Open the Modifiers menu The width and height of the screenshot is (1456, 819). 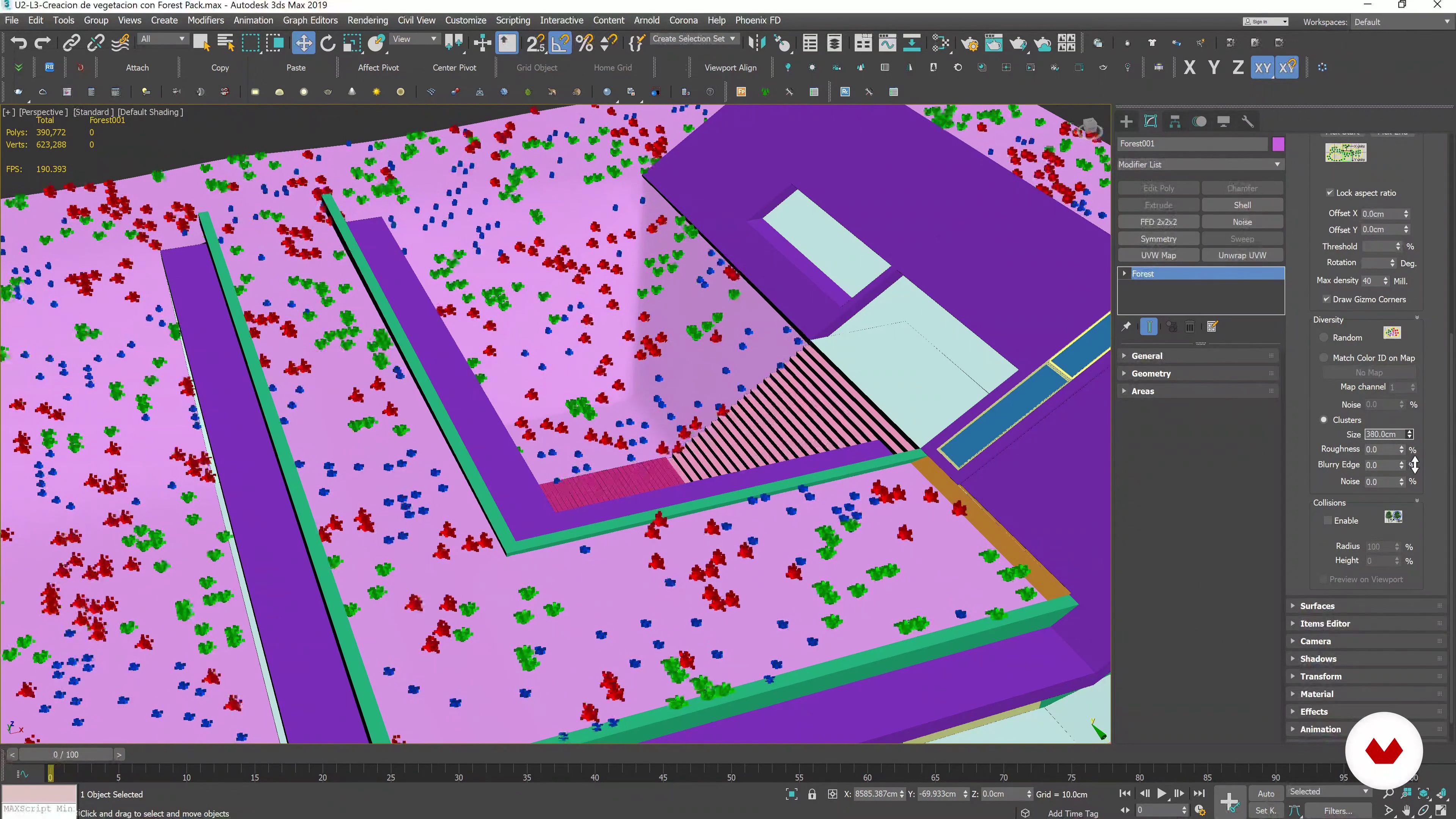[205, 20]
